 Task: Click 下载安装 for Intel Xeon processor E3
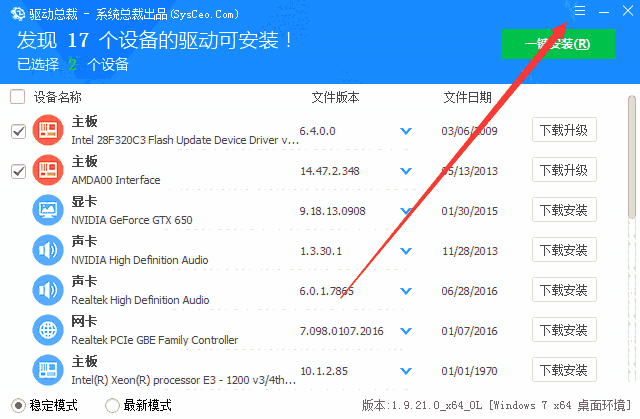pos(564,370)
